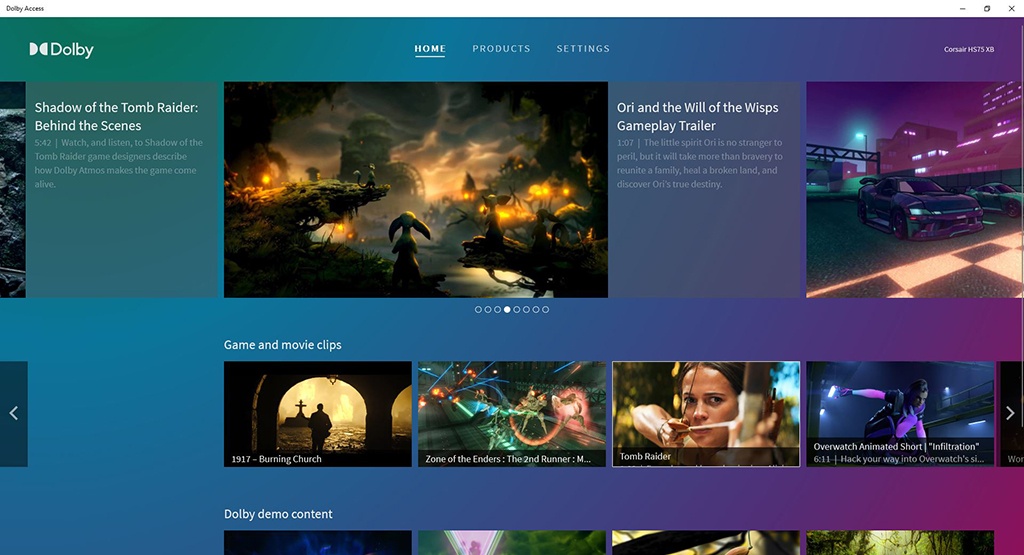
Task: Switch to the PRODUCTS tab
Action: click(502, 49)
